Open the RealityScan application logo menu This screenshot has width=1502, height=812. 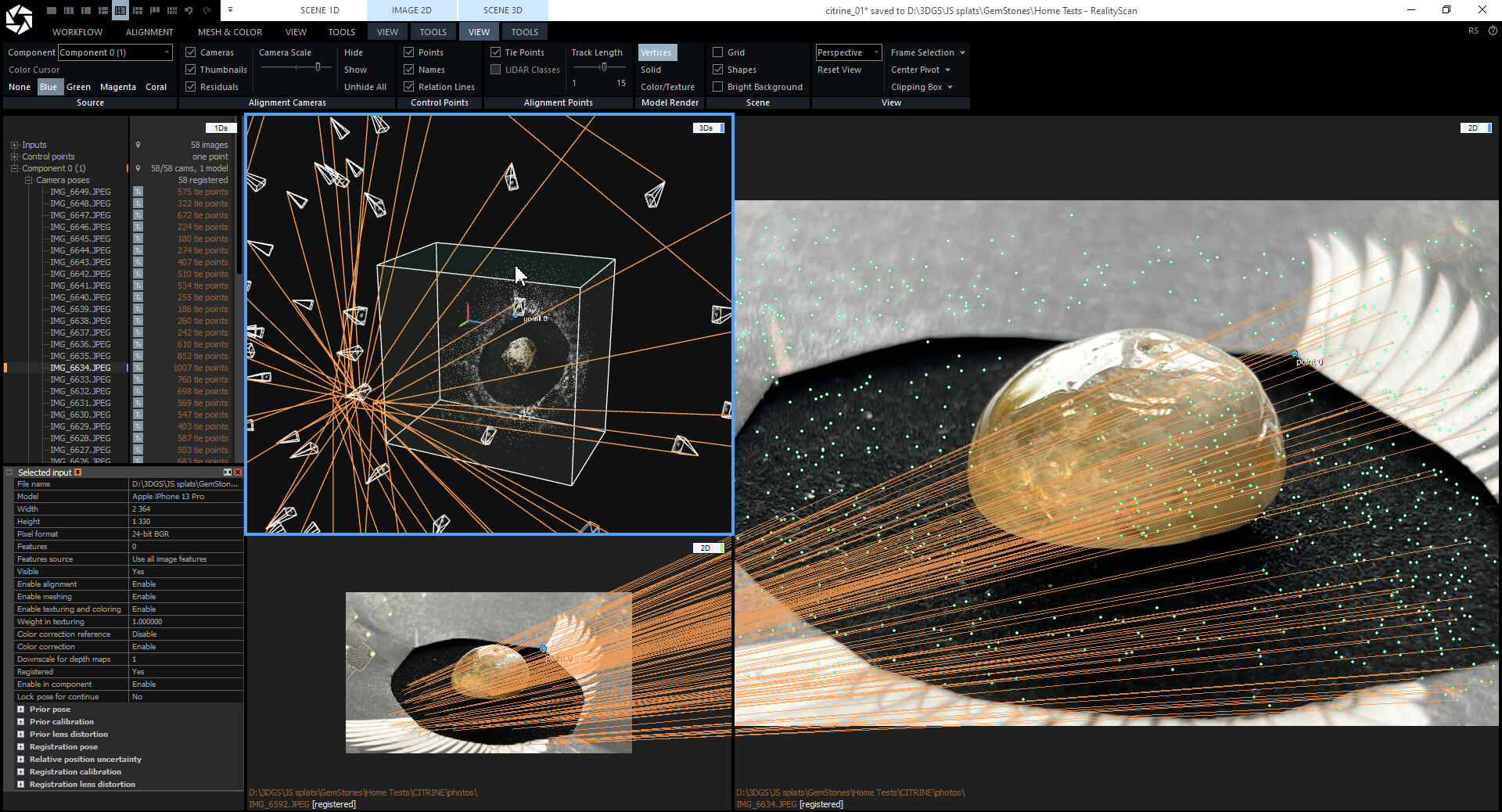(19, 20)
